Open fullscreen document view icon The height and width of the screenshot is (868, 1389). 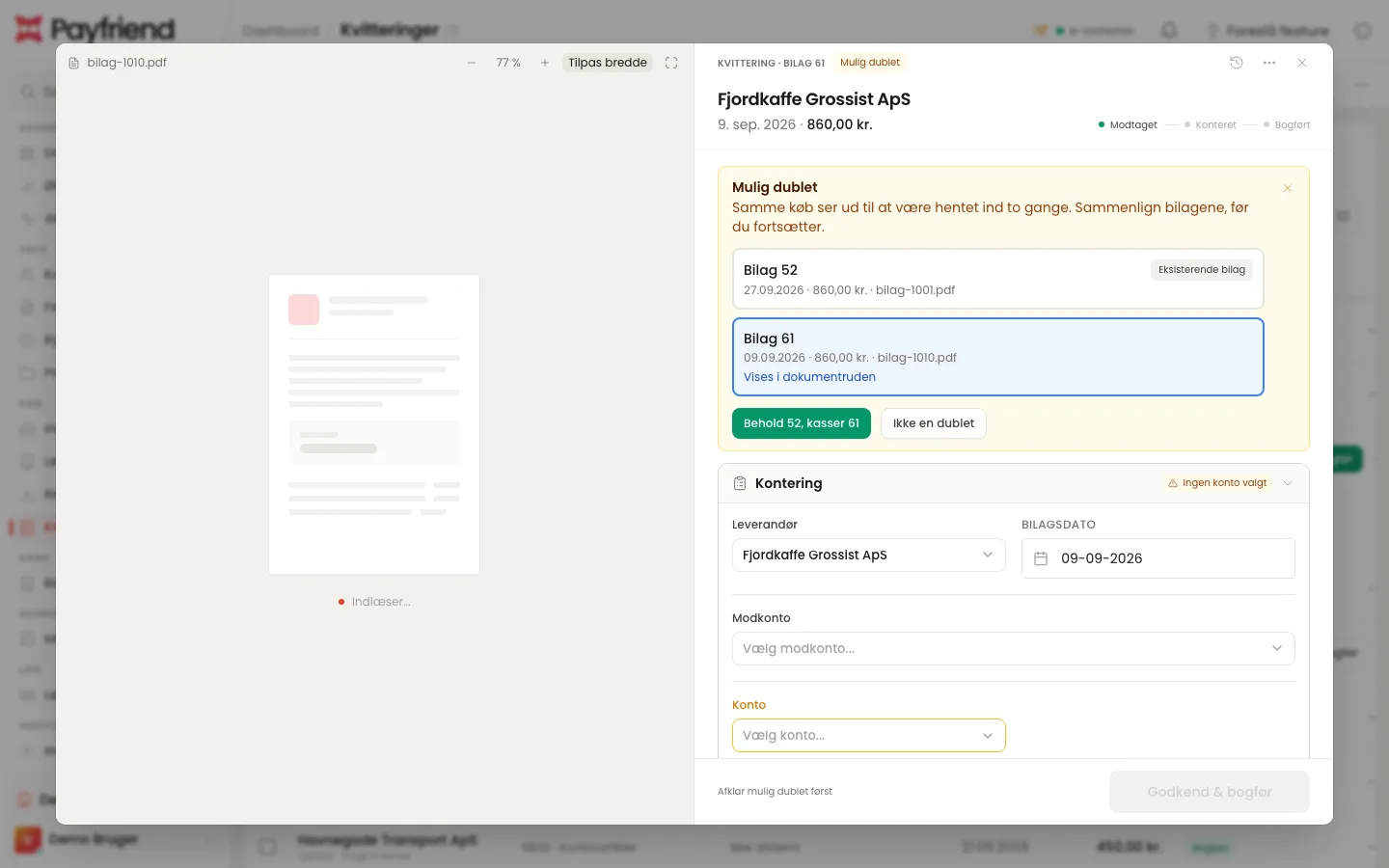(671, 63)
